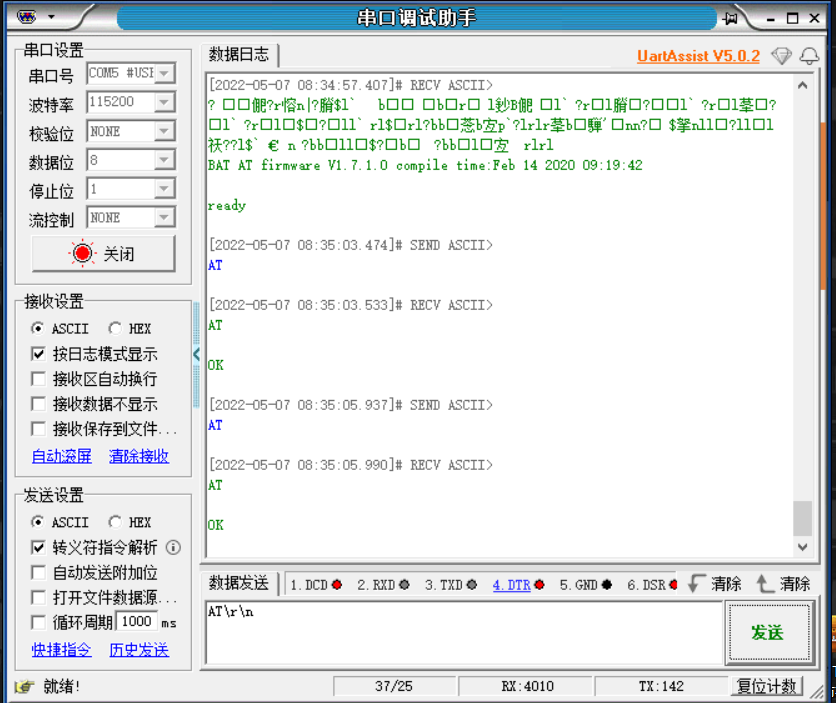Open the 停止位 1 dropdown
Viewport: 836px width, 703px height.
click(165, 189)
